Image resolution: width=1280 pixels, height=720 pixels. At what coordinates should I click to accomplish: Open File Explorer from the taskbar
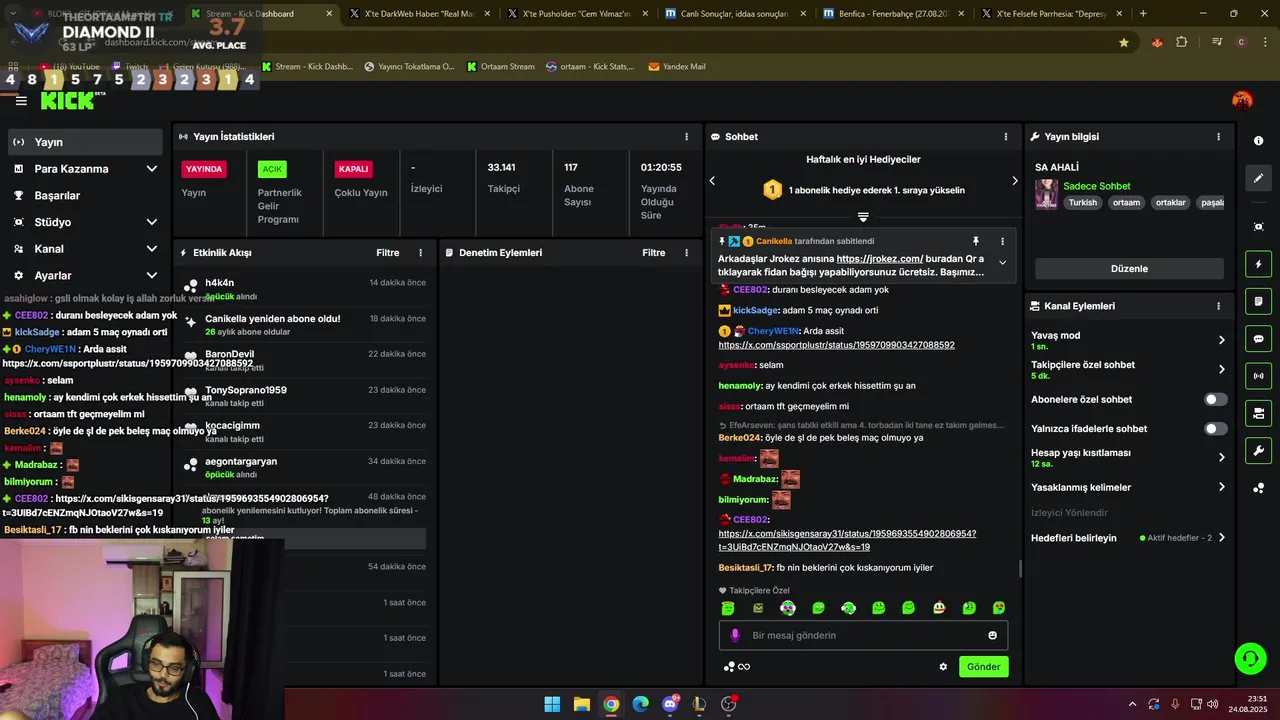point(581,704)
